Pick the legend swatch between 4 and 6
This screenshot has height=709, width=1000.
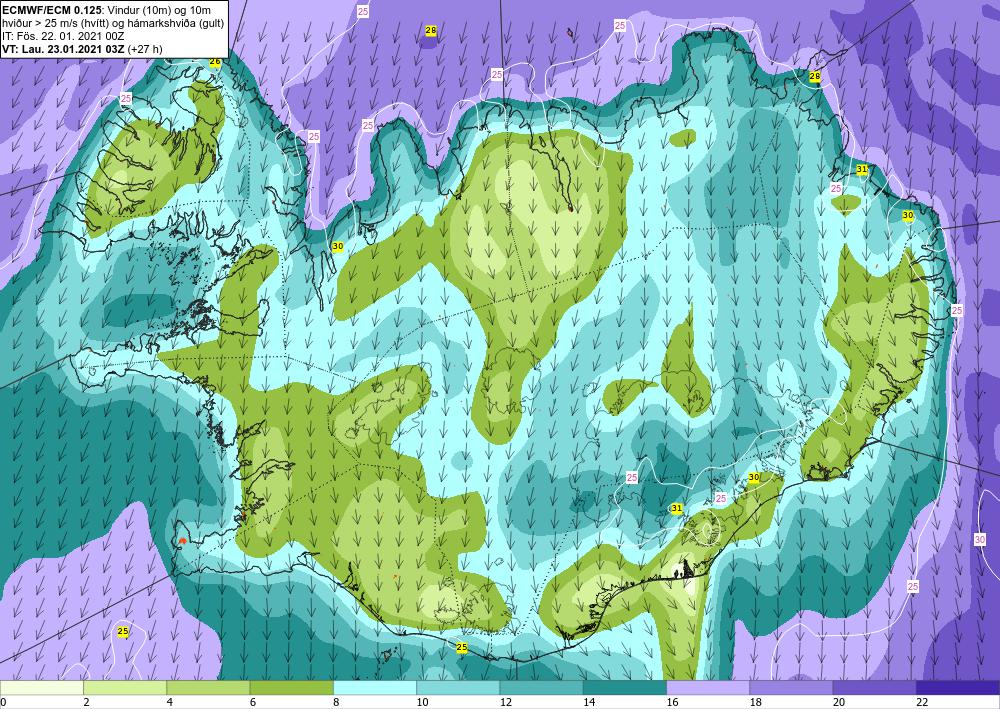point(208,688)
